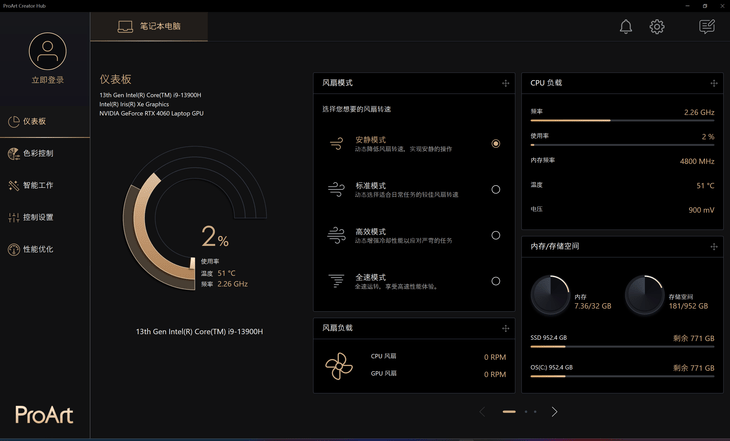Click the move handle on 内存/存储空间 panel
This screenshot has height=441, width=730.
coord(713,246)
